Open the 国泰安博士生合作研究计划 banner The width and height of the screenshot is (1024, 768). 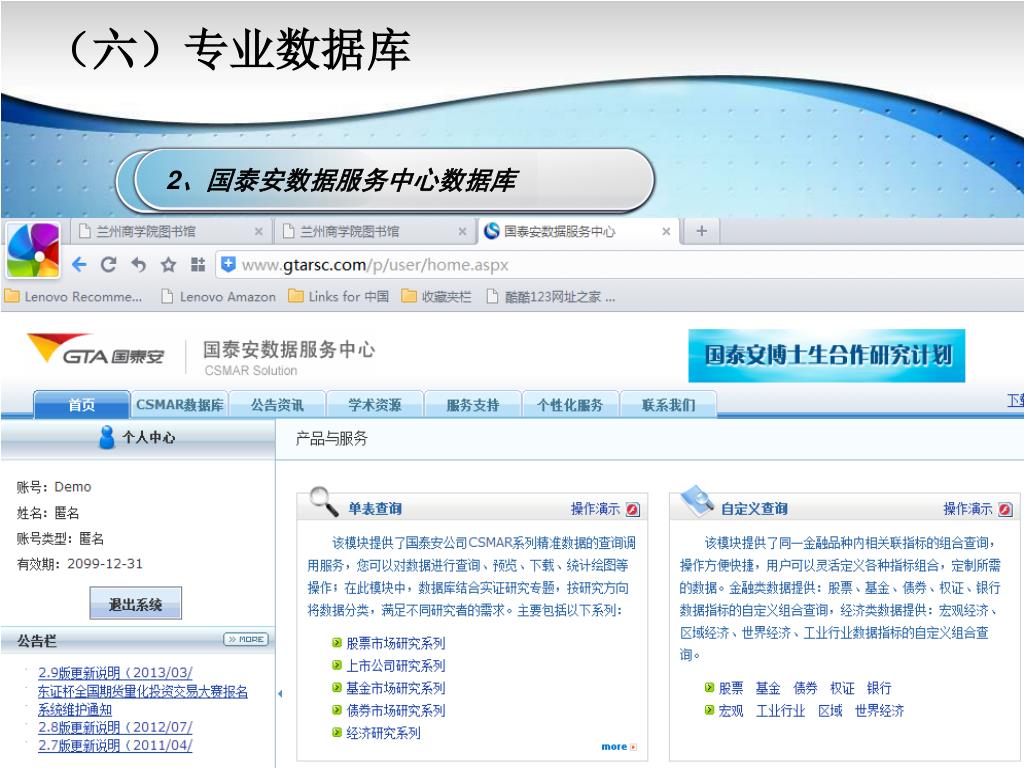[826, 356]
